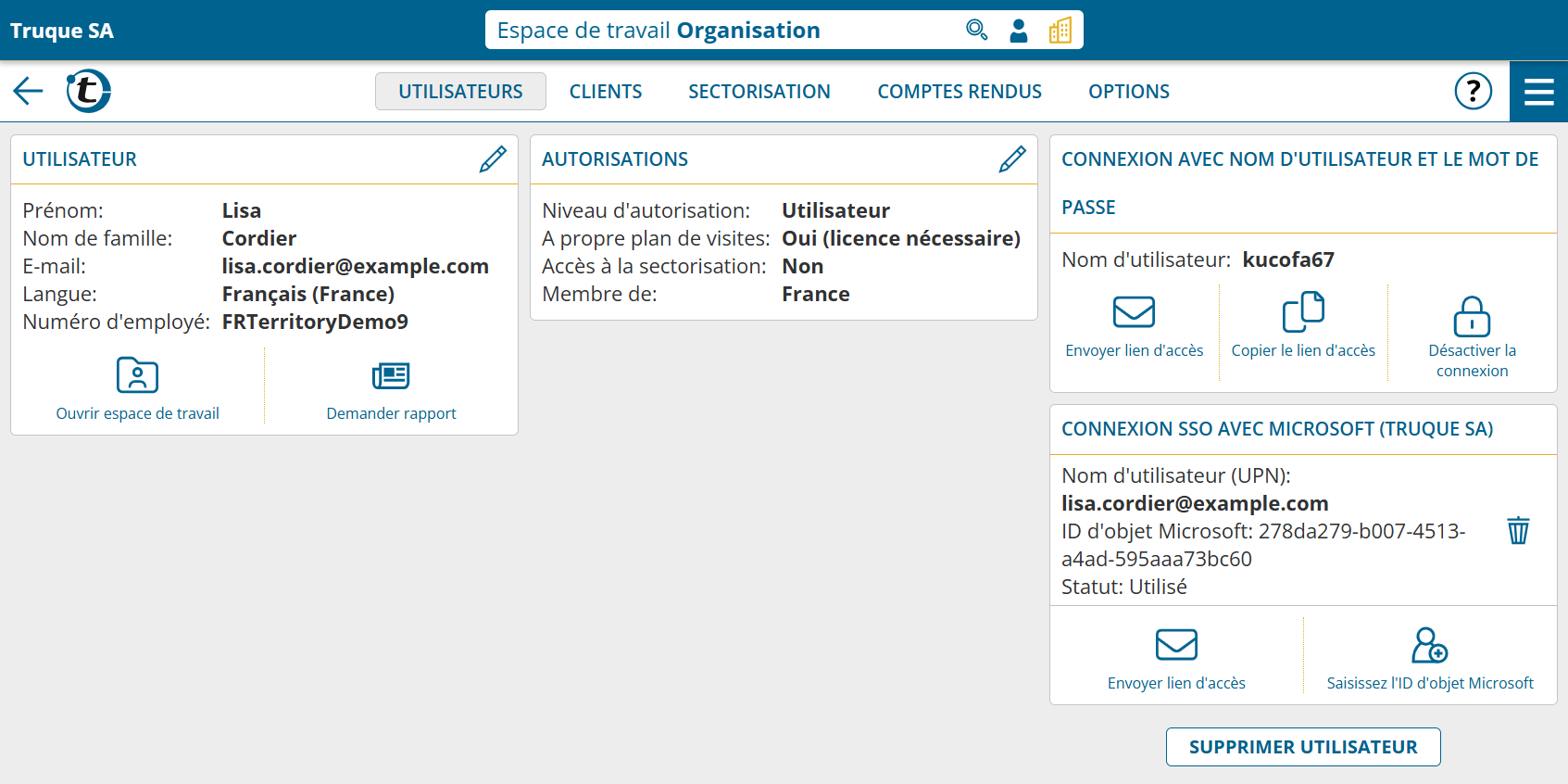This screenshot has height=784, width=1568.
Task: Open the help question mark icon
Action: pos(1473,91)
